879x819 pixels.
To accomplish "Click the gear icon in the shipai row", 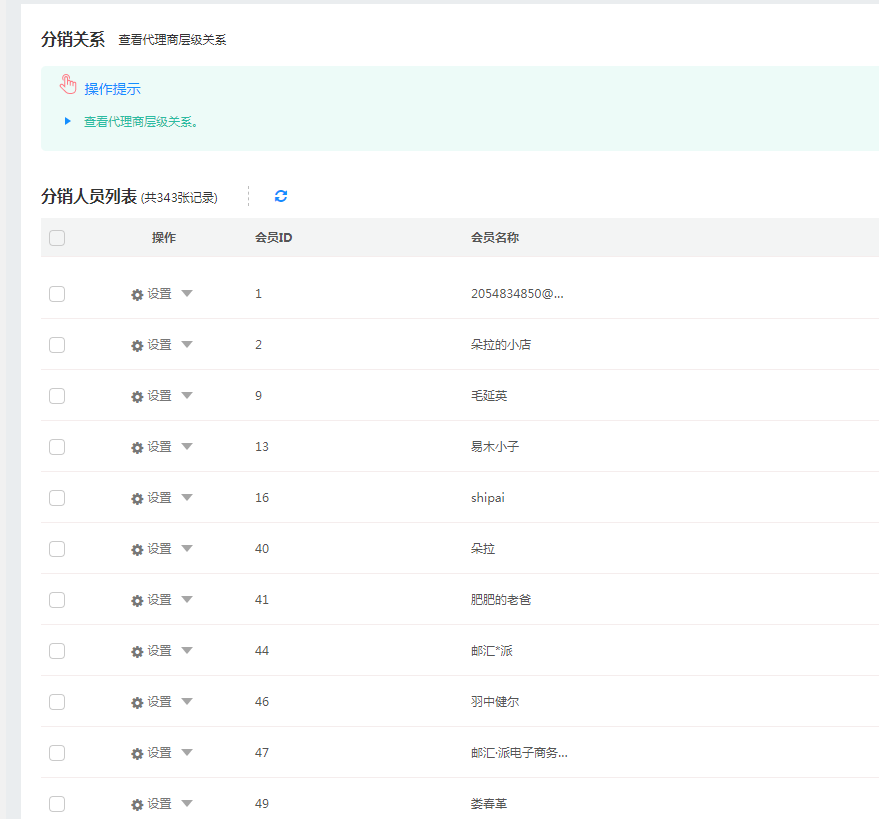I will point(137,499).
